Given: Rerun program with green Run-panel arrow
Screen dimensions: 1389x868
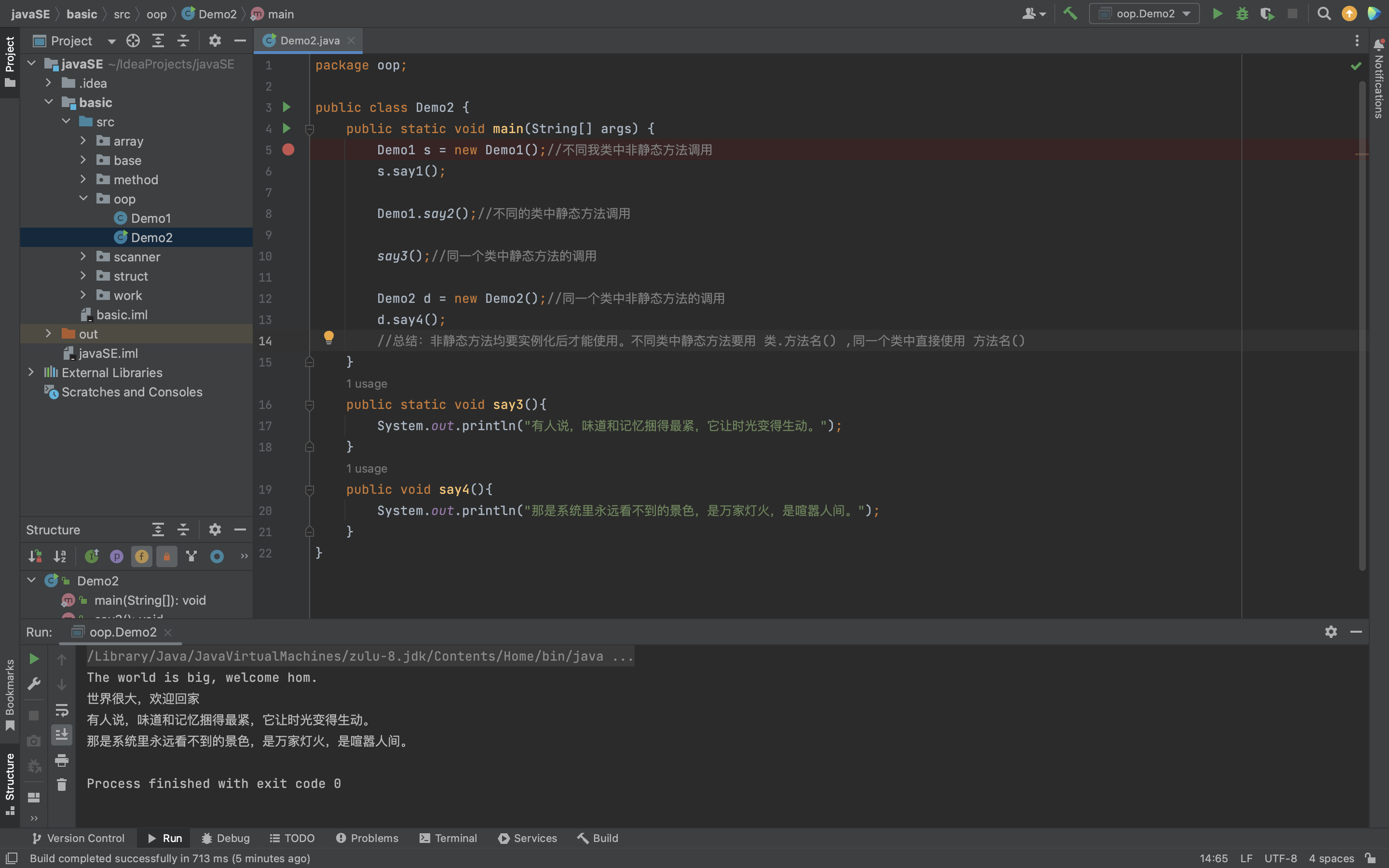Looking at the screenshot, I should (34, 659).
